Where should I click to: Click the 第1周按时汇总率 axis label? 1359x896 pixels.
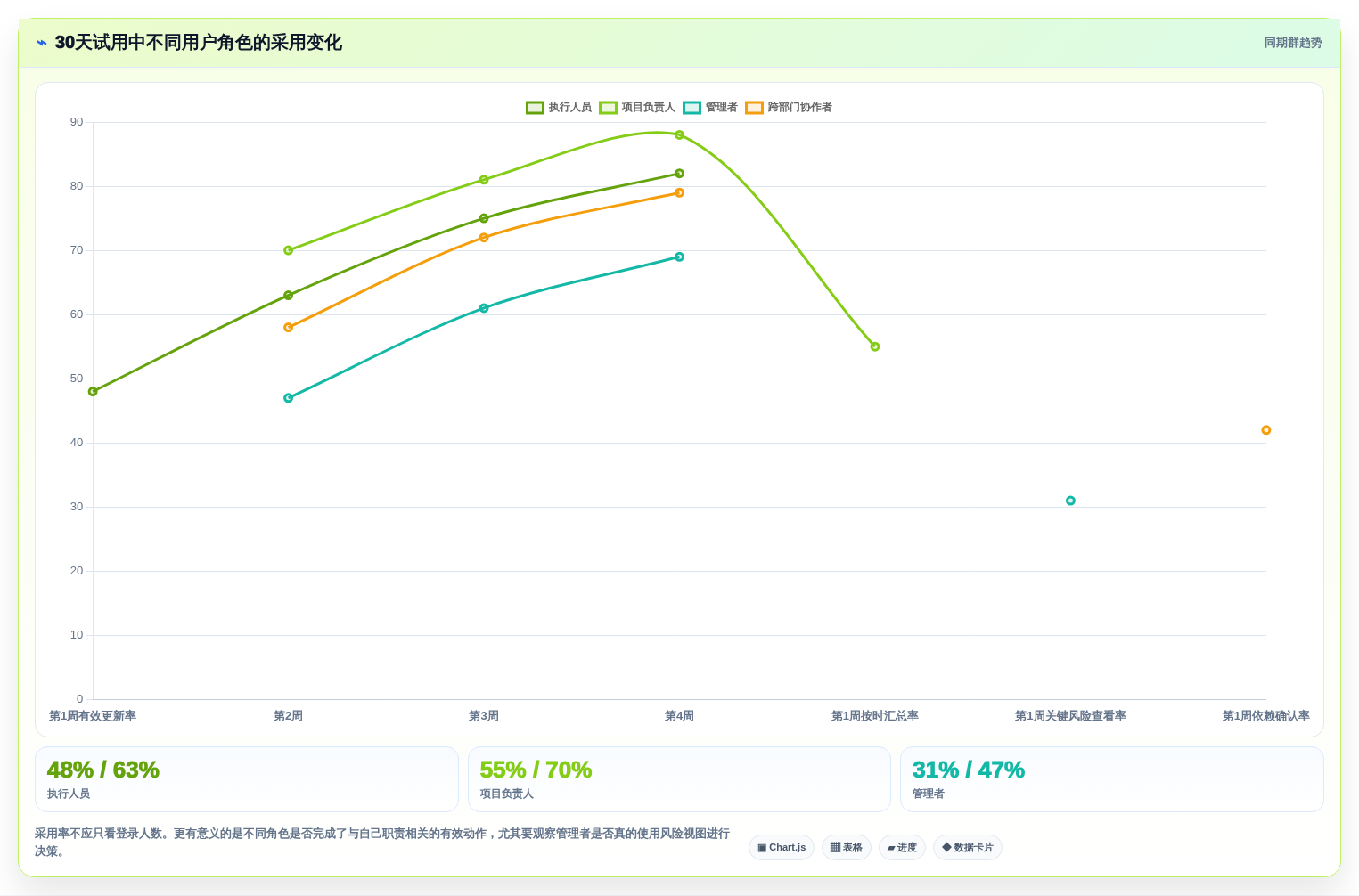pyautogui.click(x=875, y=716)
